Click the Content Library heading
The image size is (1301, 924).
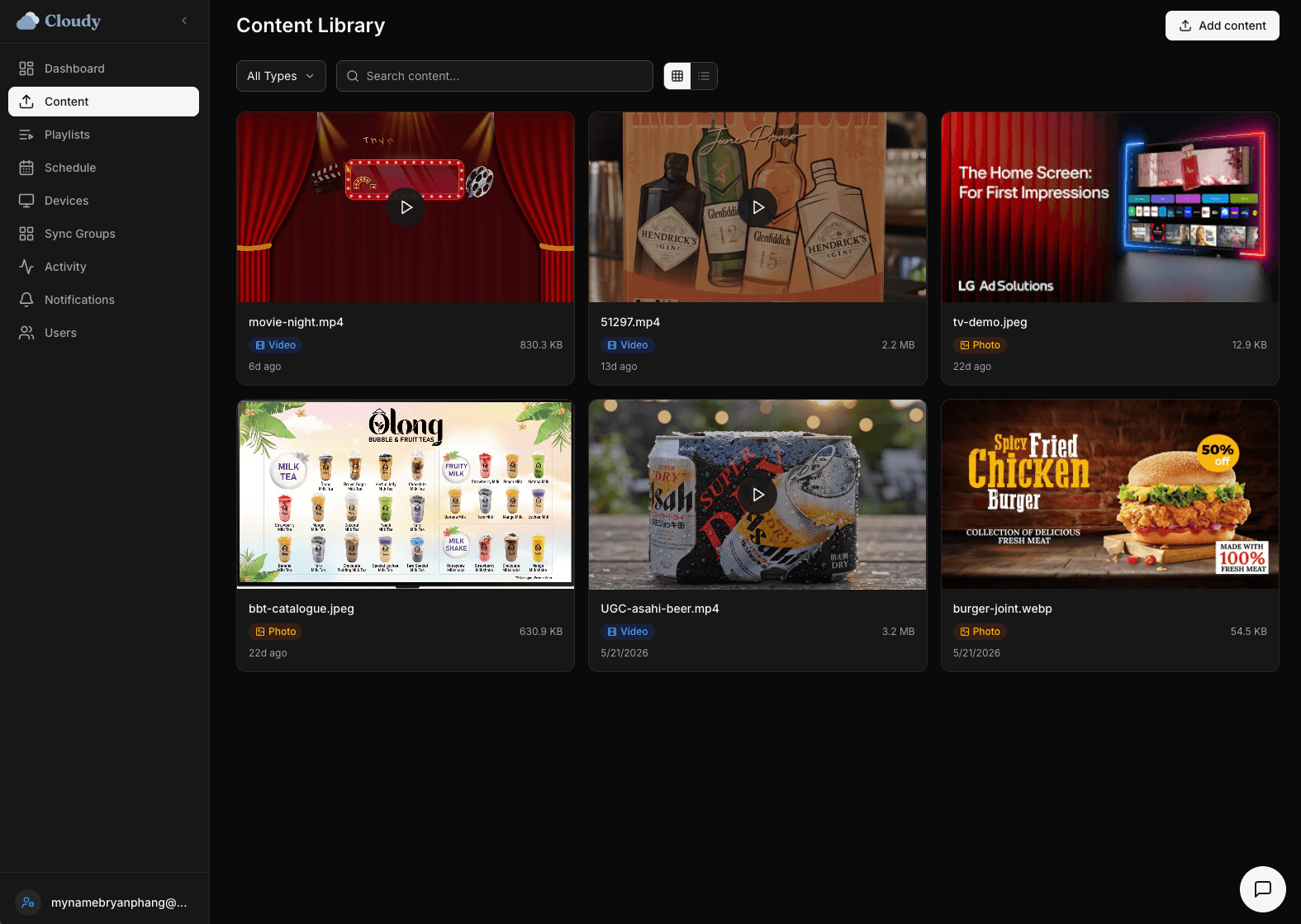[311, 26]
